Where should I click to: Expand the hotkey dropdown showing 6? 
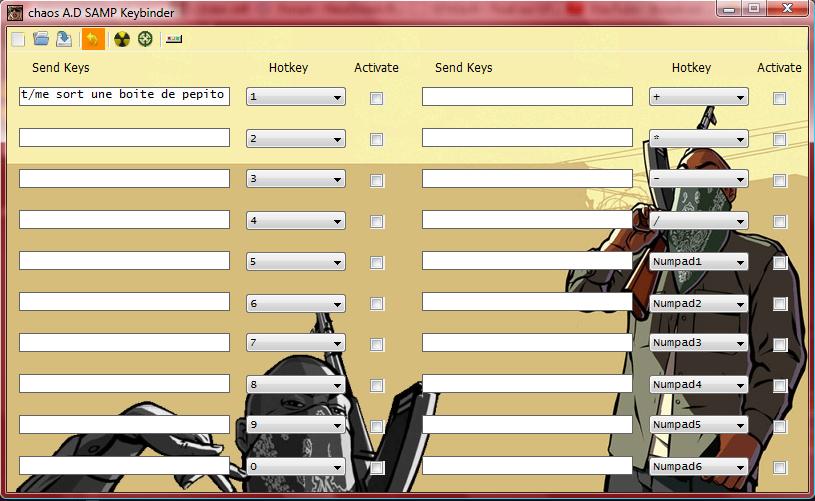click(x=296, y=304)
